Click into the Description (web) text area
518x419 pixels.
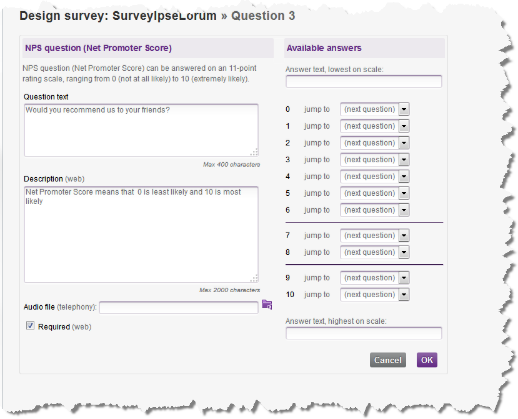[x=141, y=235]
